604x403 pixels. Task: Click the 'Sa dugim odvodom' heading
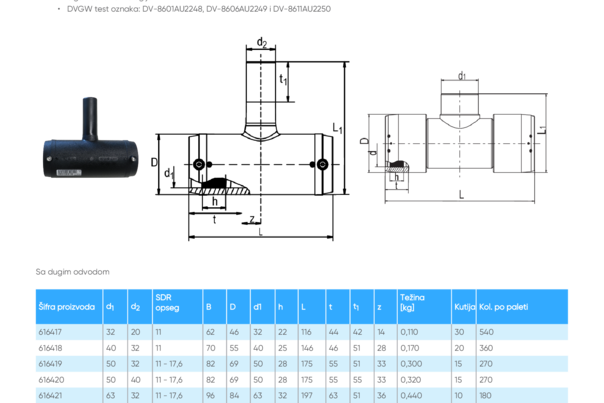coord(72,272)
